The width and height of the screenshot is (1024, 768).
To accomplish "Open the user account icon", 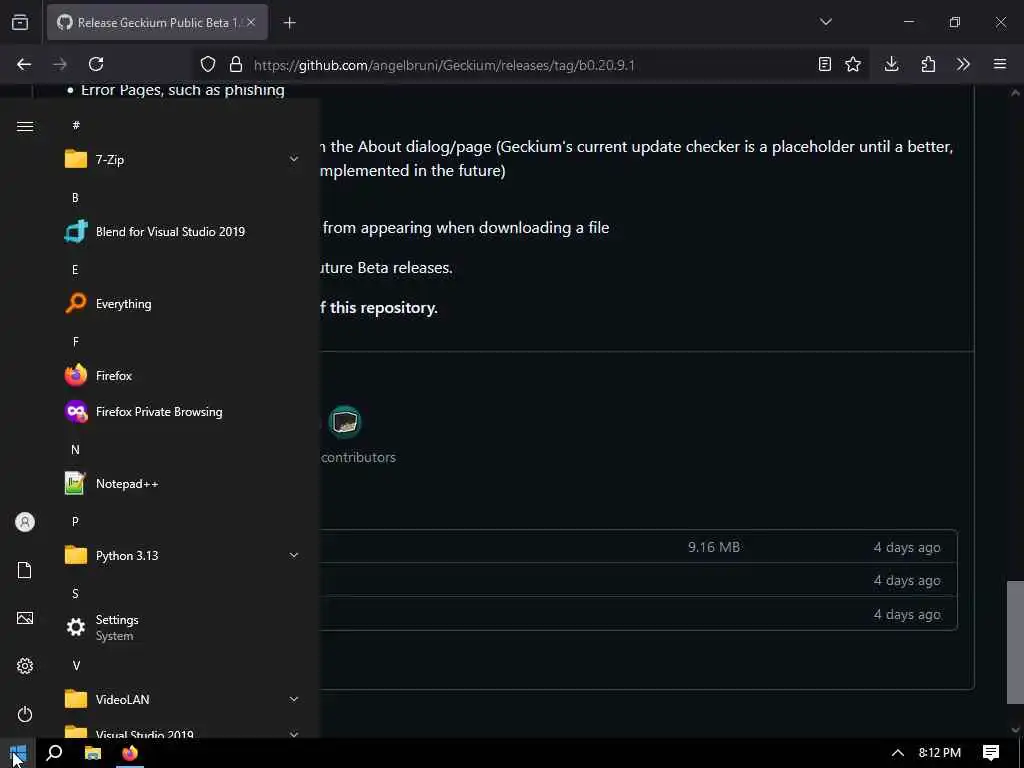I will point(25,522).
